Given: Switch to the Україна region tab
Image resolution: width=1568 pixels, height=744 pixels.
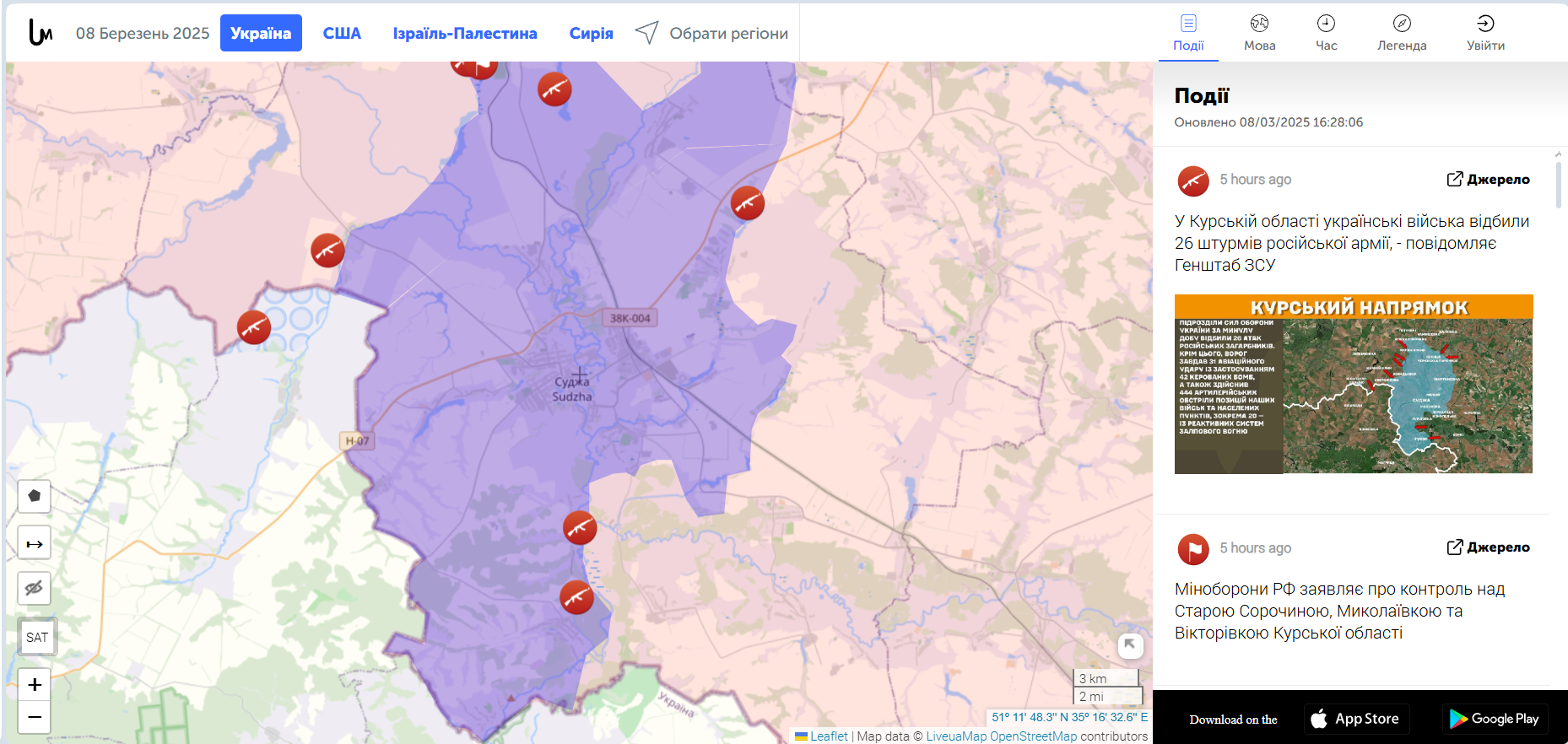Looking at the screenshot, I should tap(261, 33).
